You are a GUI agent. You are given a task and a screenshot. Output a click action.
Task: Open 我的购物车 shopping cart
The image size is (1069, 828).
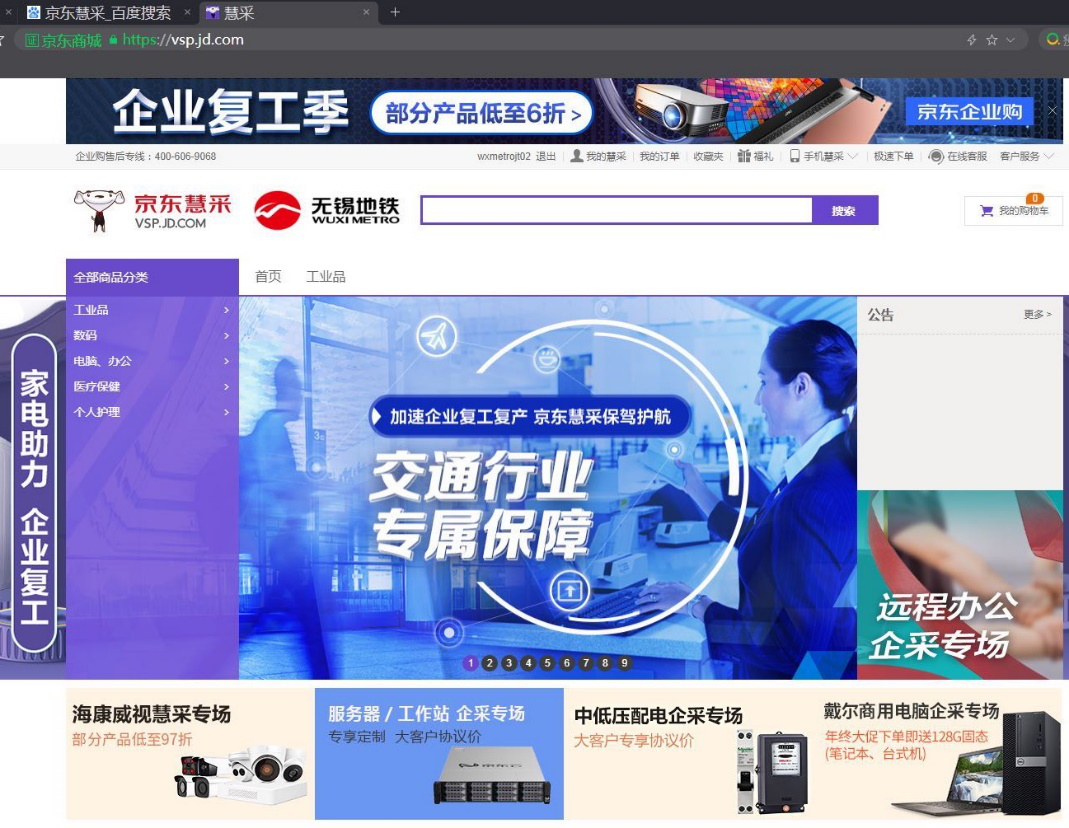pos(1013,211)
